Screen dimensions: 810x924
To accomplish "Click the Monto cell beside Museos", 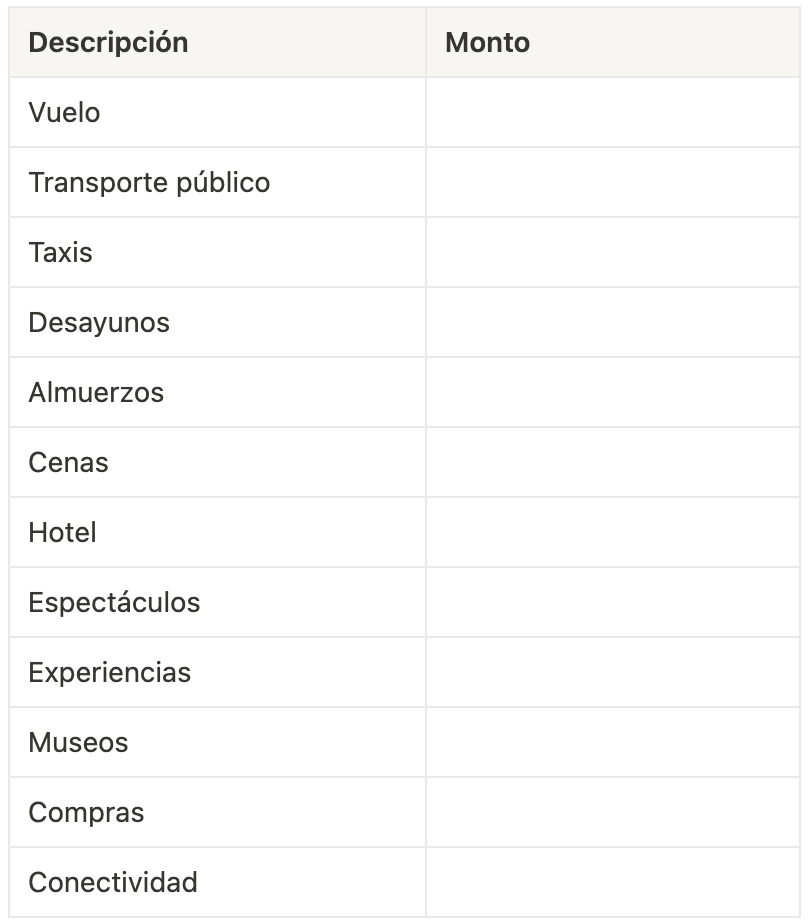I will click(613, 743).
